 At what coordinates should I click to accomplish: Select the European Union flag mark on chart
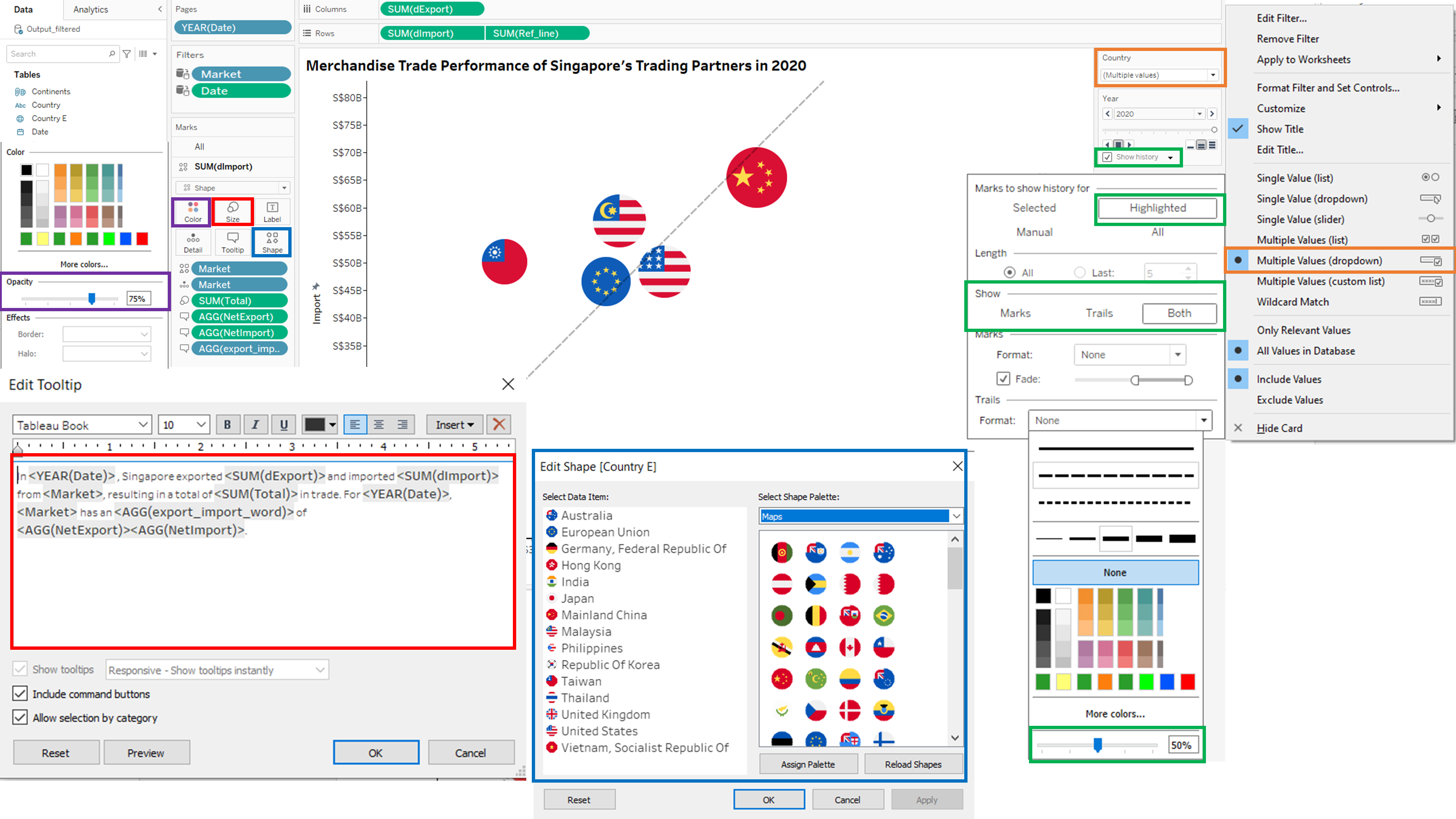(x=606, y=281)
